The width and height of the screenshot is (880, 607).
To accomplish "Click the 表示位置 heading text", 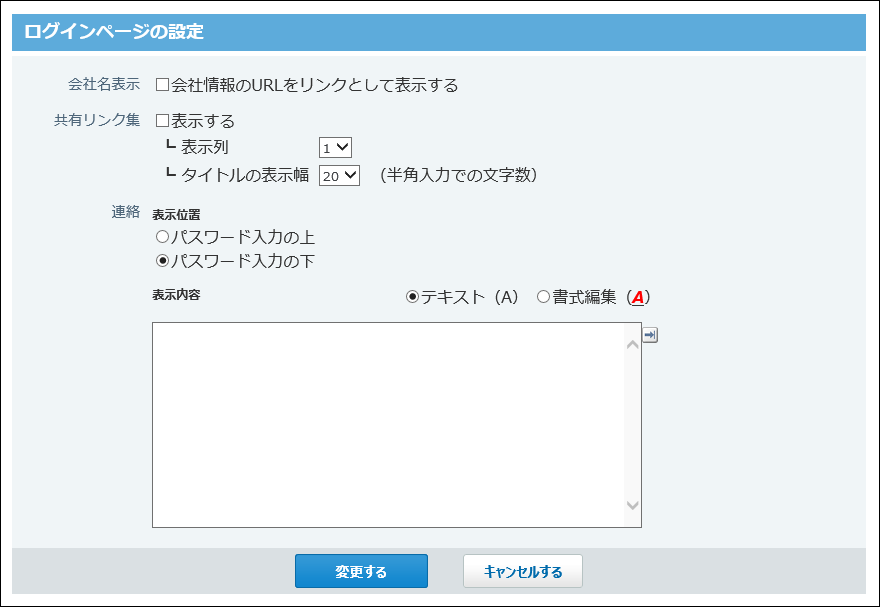I will (176, 215).
